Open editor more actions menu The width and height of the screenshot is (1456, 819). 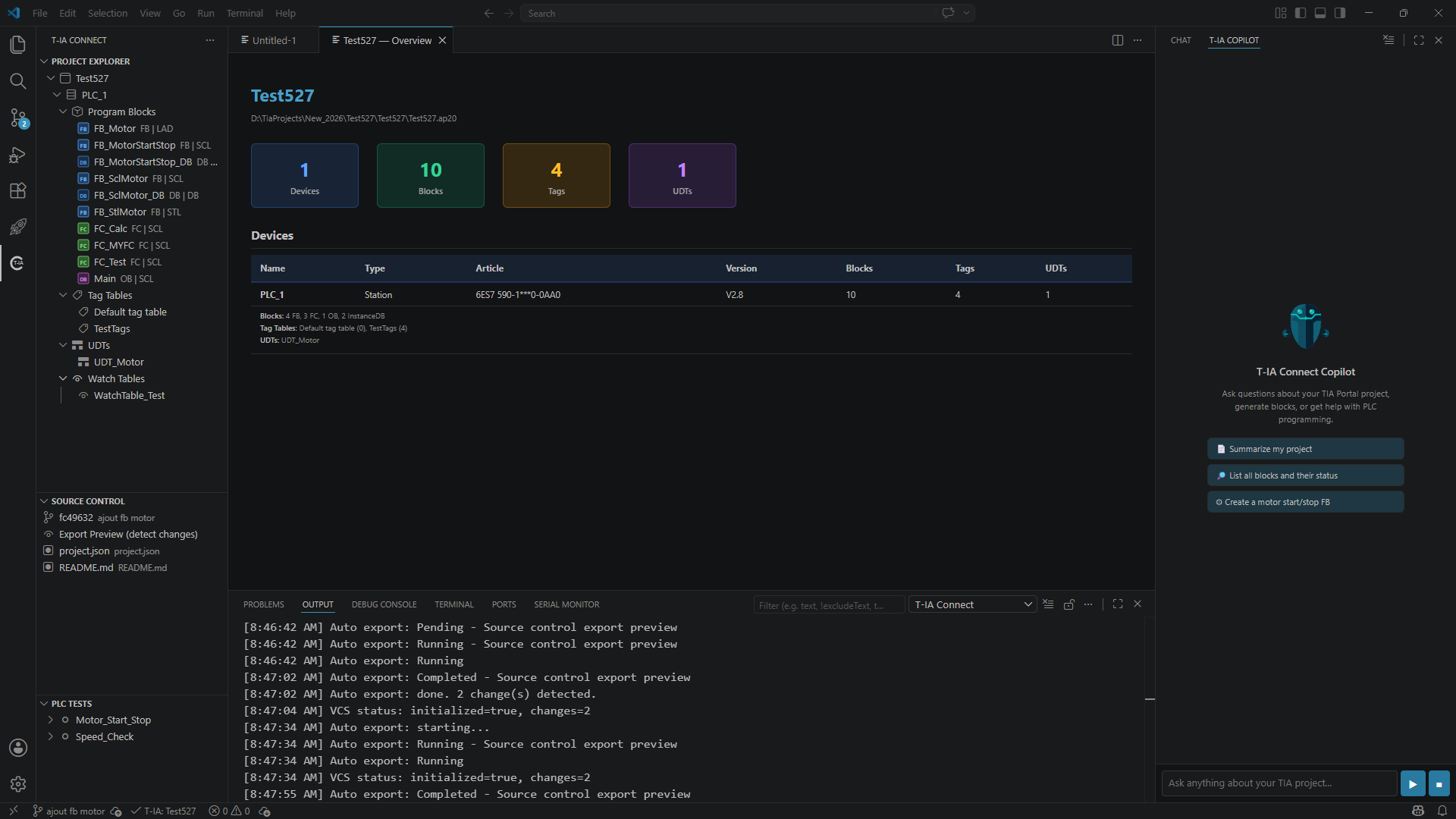click(1137, 40)
